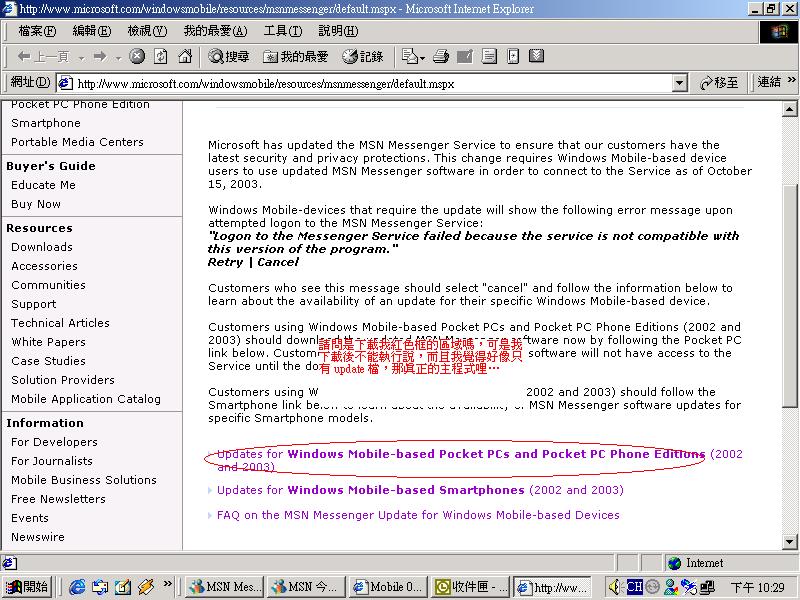The width and height of the screenshot is (800, 600).
Task: Open the Accessories sidebar link
Action: [x=44, y=266]
